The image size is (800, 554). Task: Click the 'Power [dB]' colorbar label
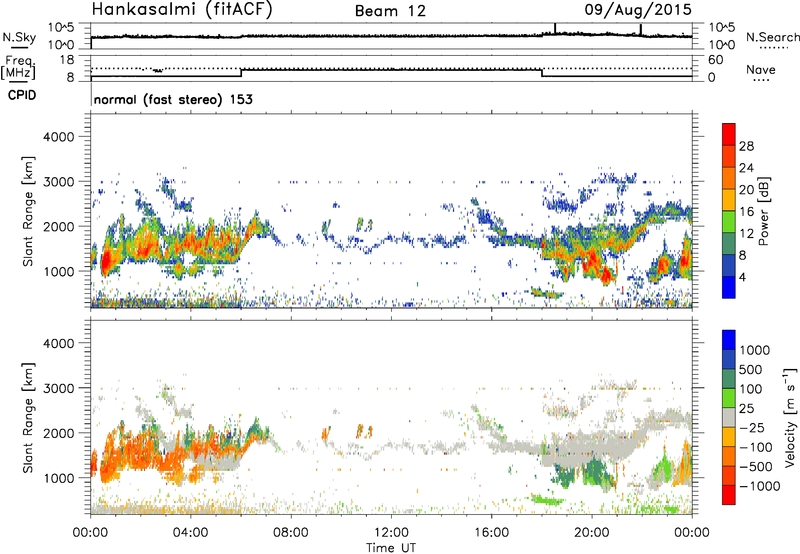pyautogui.click(x=764, y=211)
